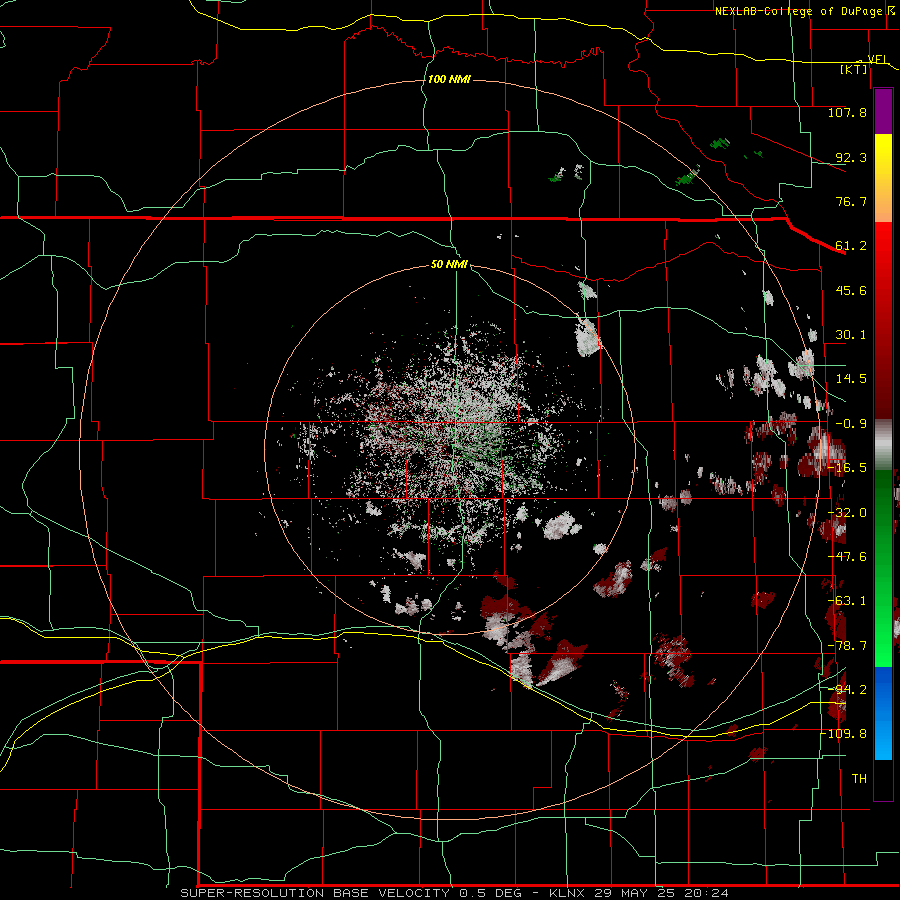Click the [KT] units label
Screen dimensions: 900x900
pyautogui.click(x=854, y=69)
